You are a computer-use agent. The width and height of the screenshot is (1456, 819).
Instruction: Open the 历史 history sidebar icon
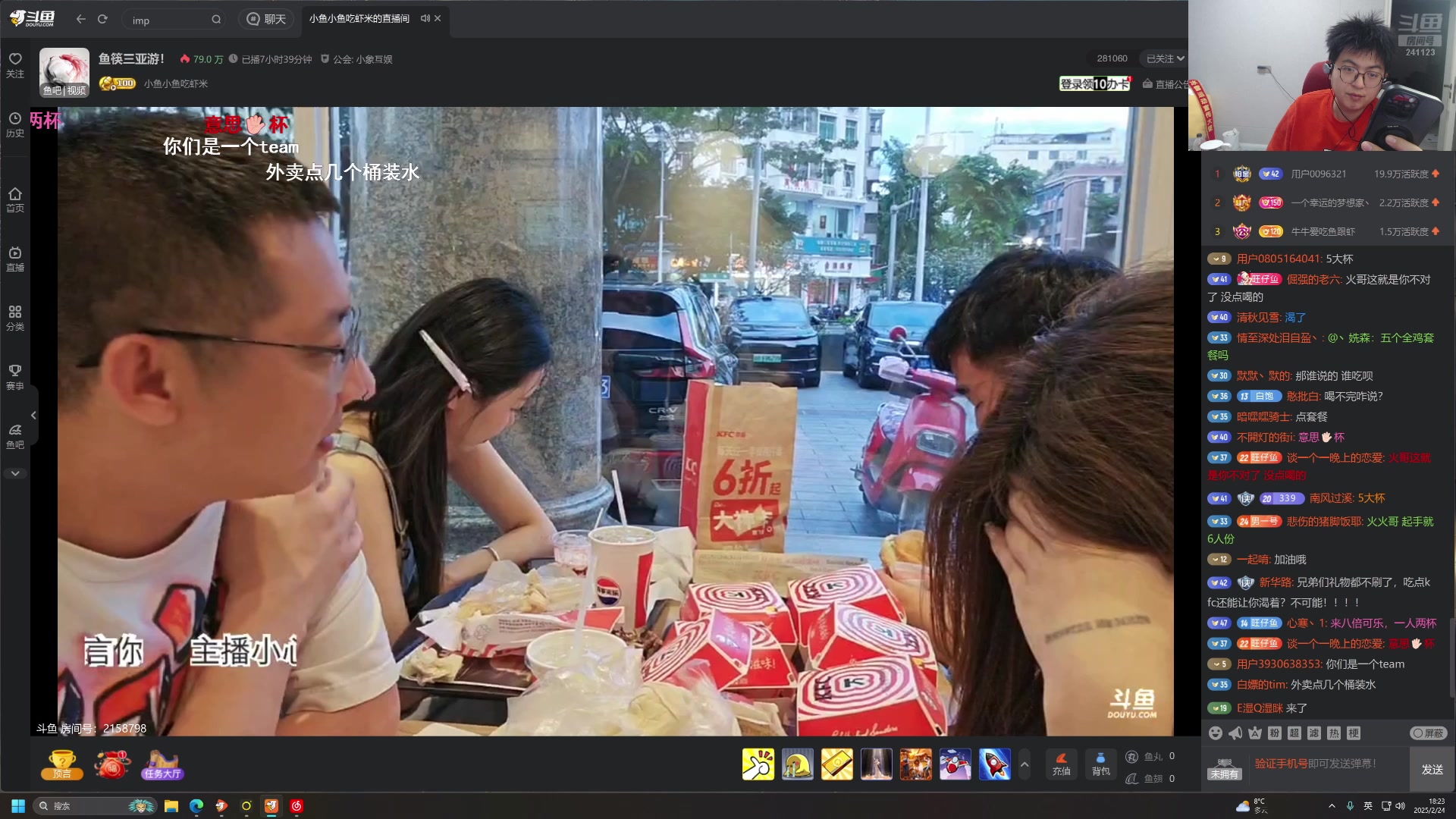(15, 124)
